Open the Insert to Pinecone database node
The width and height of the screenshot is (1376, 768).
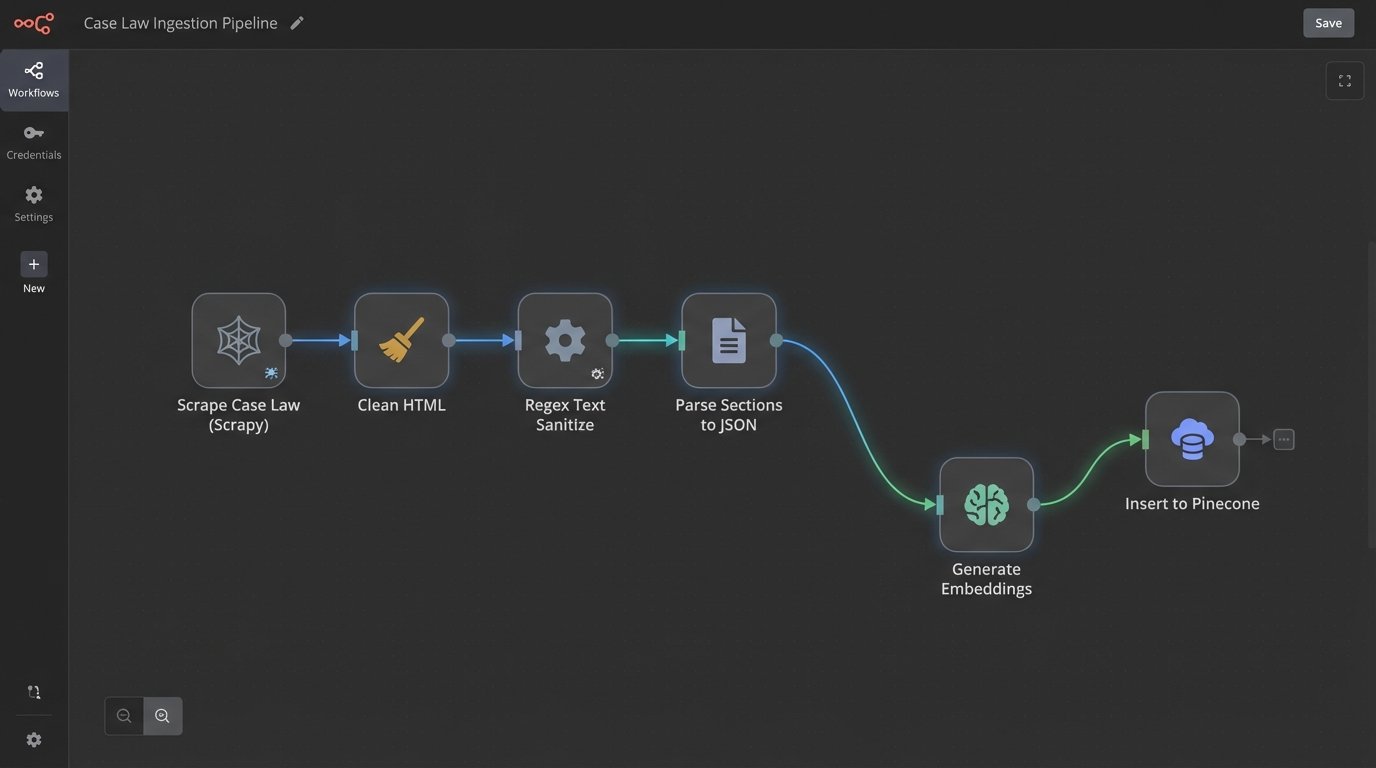point(1192,438)
